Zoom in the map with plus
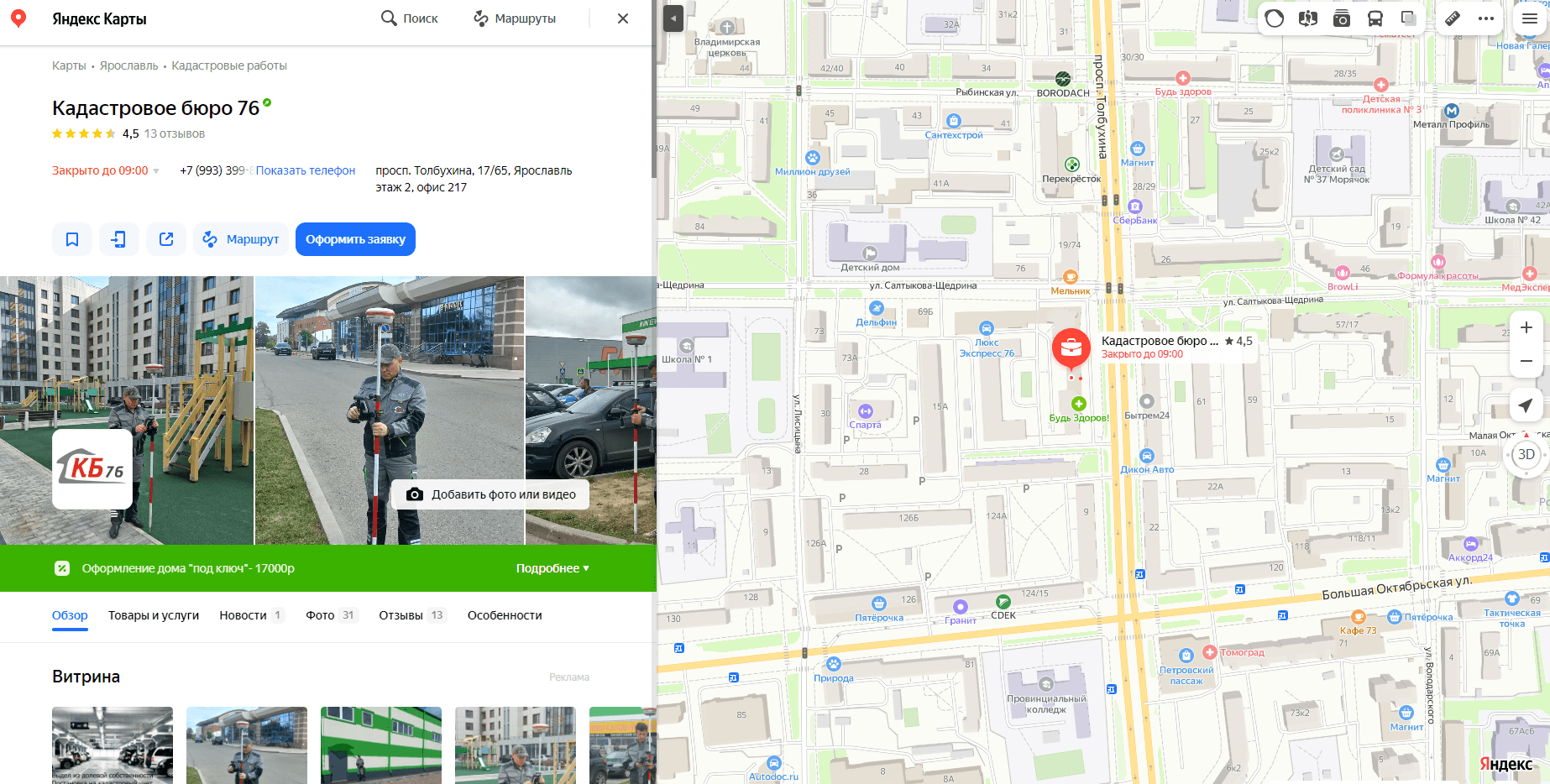 [1526, 327]
